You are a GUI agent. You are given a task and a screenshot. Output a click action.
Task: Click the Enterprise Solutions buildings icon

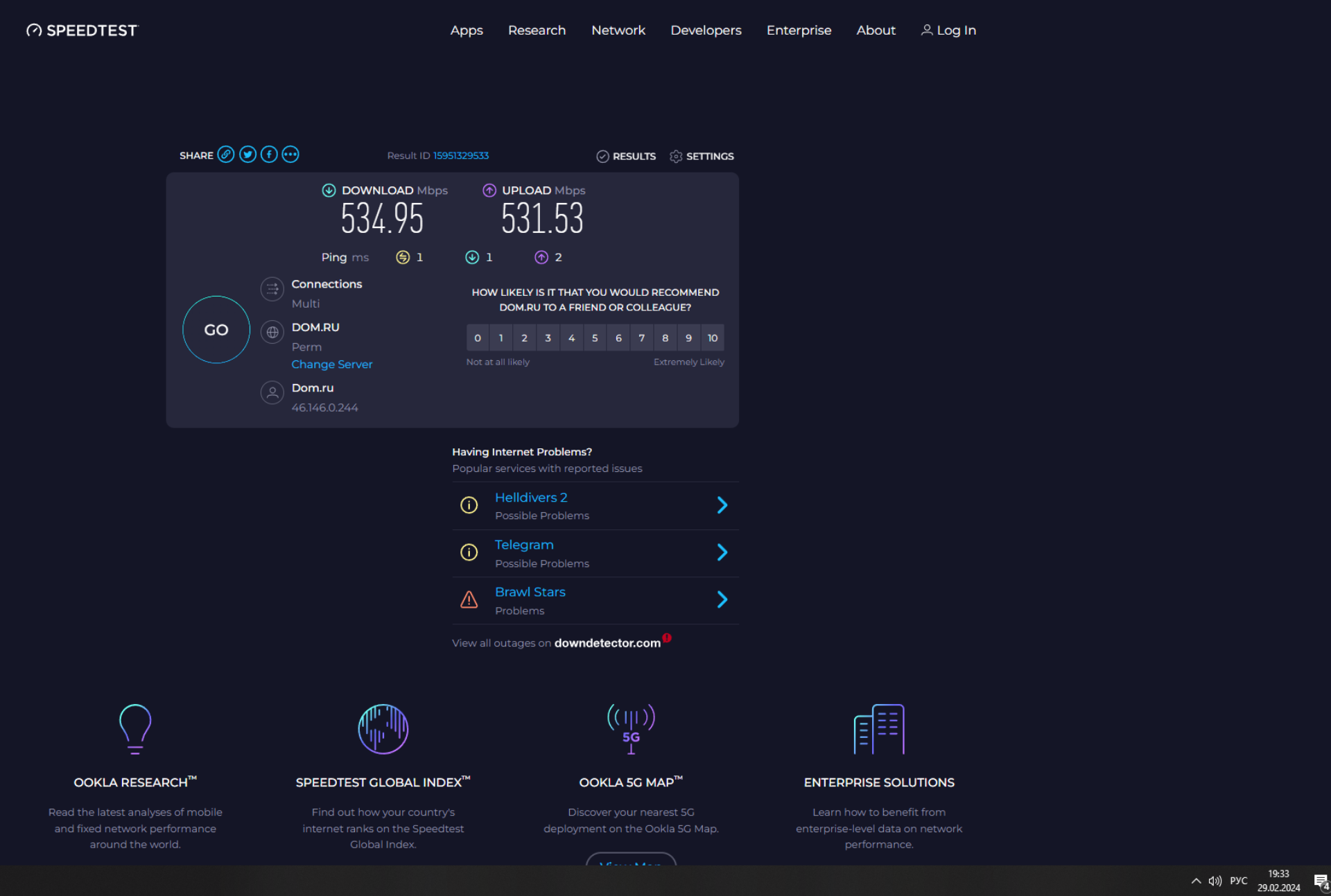tap(879, 729)
